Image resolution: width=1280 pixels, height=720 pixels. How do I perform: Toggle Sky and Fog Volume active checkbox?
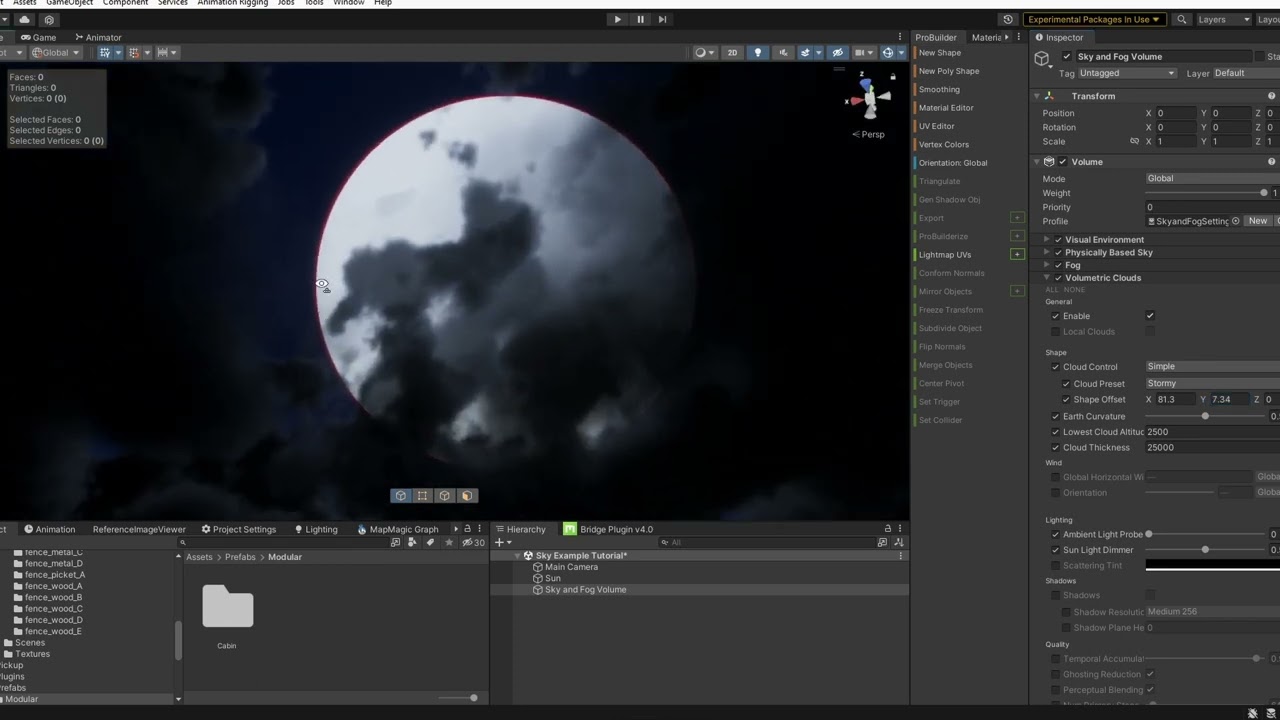[x=1067, y=57]
